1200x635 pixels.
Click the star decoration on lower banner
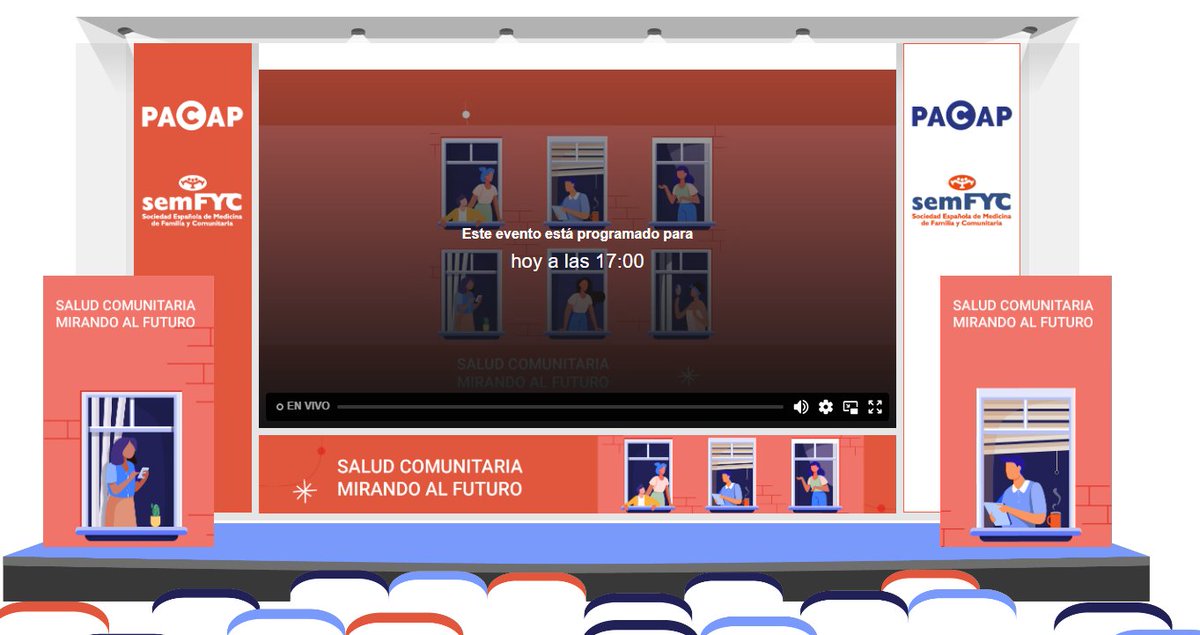[304, 490]
